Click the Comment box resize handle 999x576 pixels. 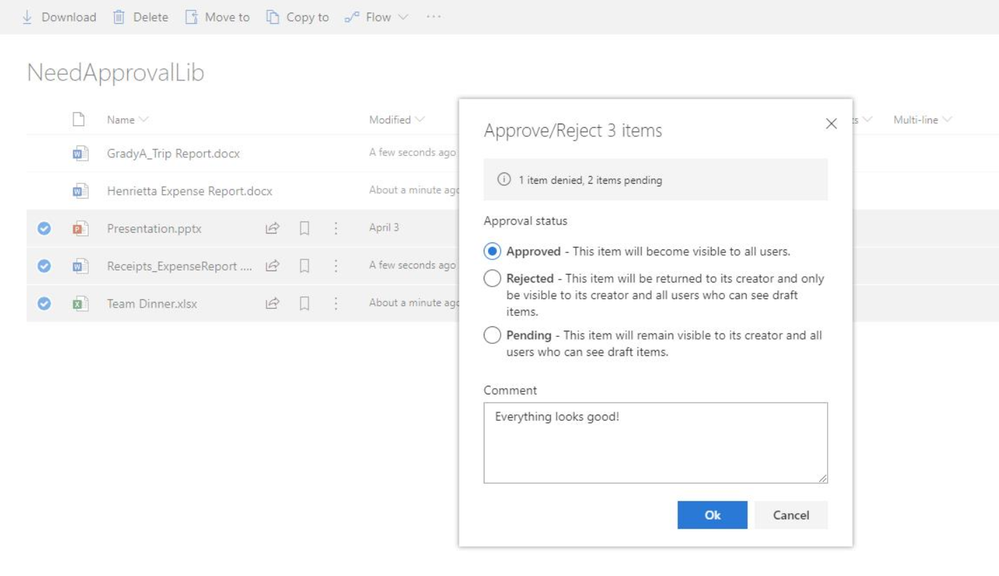[x=823, y=478]
